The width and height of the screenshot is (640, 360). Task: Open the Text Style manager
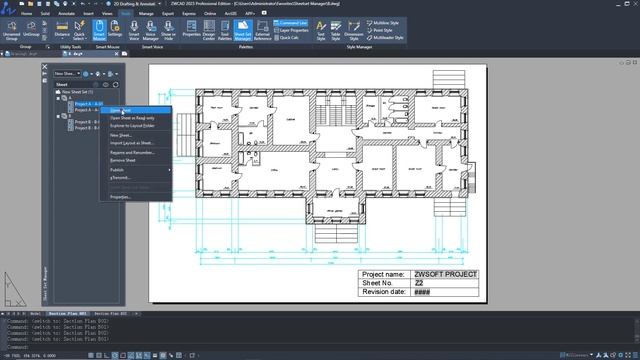(x=321, y=30)
